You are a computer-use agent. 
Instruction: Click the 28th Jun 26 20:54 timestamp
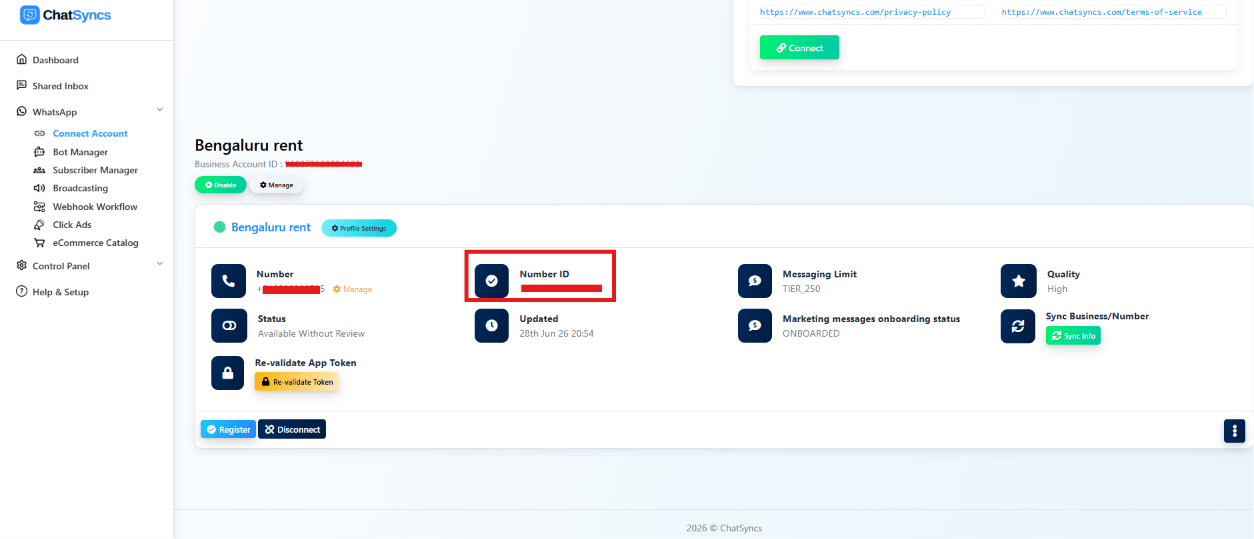click(x=557, y=334)
